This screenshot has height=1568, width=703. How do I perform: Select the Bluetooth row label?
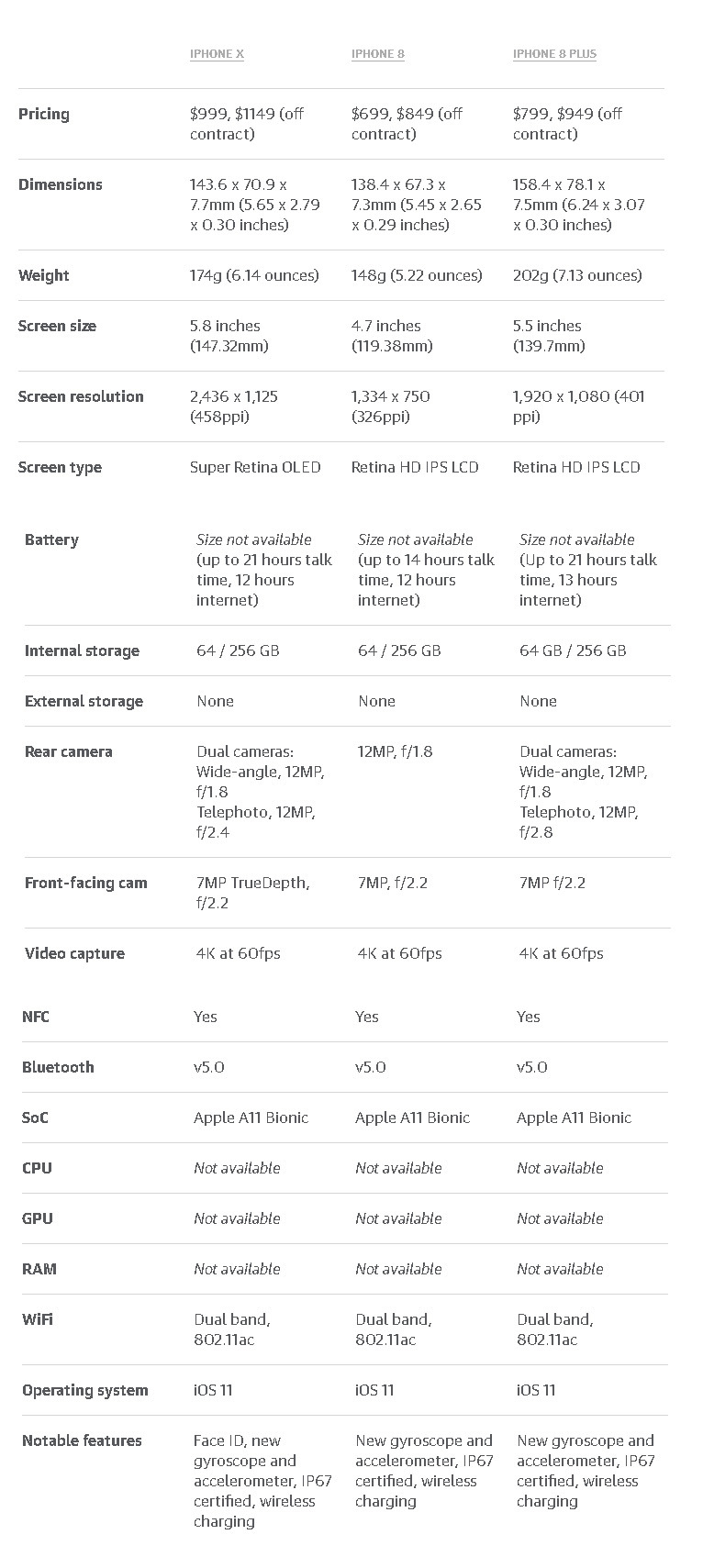click(58, 1067)
